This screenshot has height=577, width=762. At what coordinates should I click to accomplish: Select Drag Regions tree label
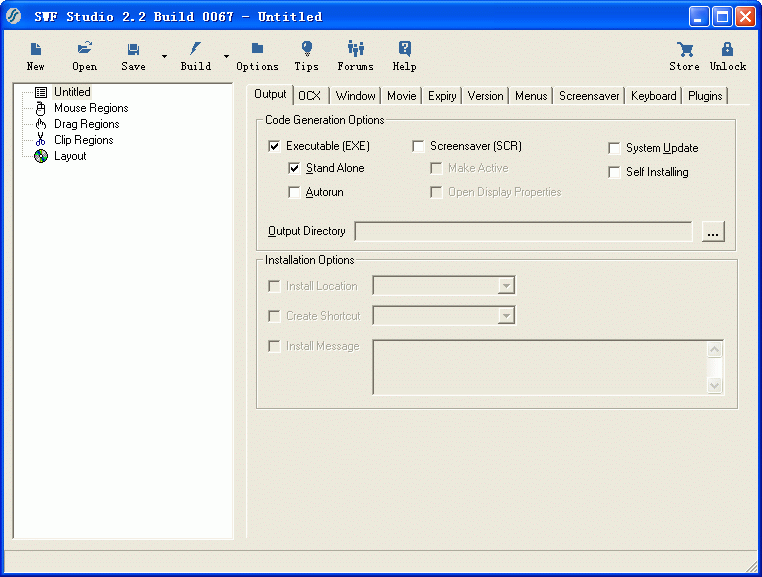(87, 124)
